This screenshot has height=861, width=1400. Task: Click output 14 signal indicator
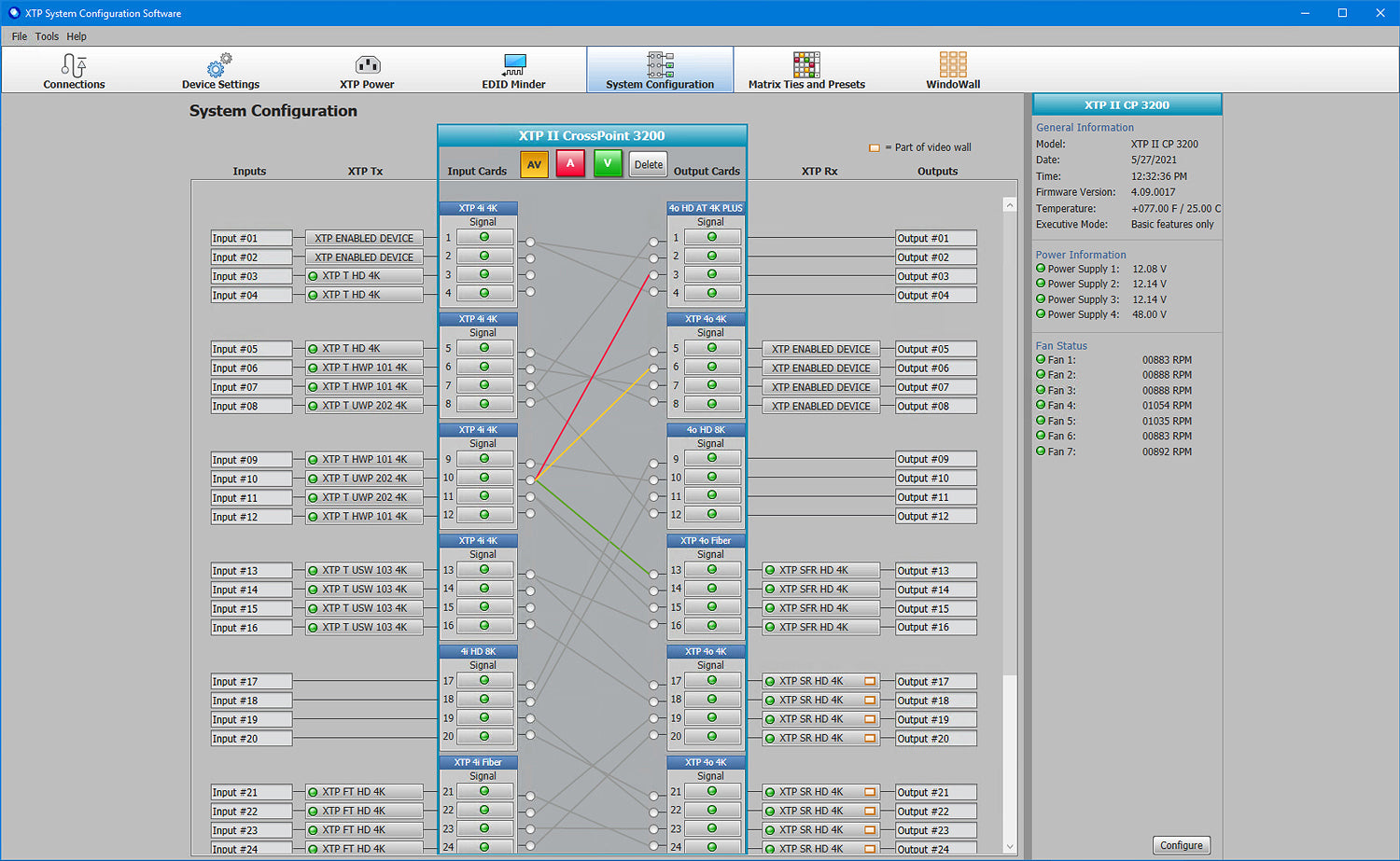pyautogui.click(x=712, y=589)
